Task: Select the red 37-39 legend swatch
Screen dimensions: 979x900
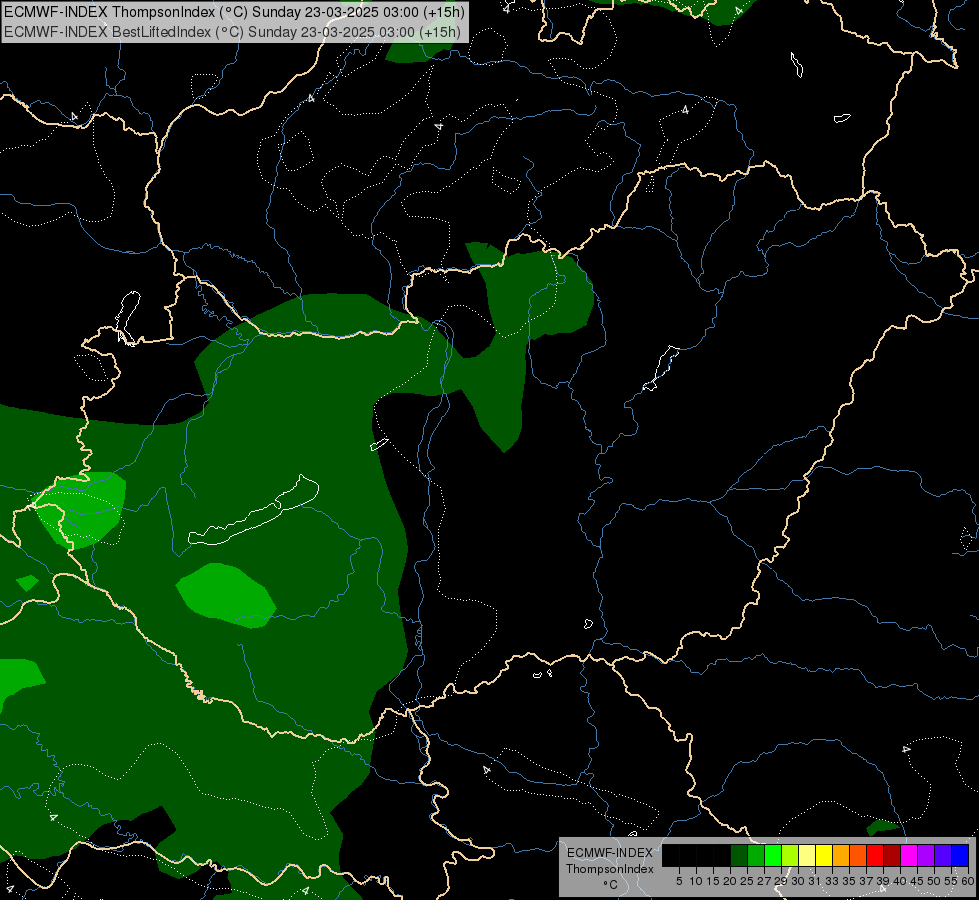Action: tap(875, 855)
